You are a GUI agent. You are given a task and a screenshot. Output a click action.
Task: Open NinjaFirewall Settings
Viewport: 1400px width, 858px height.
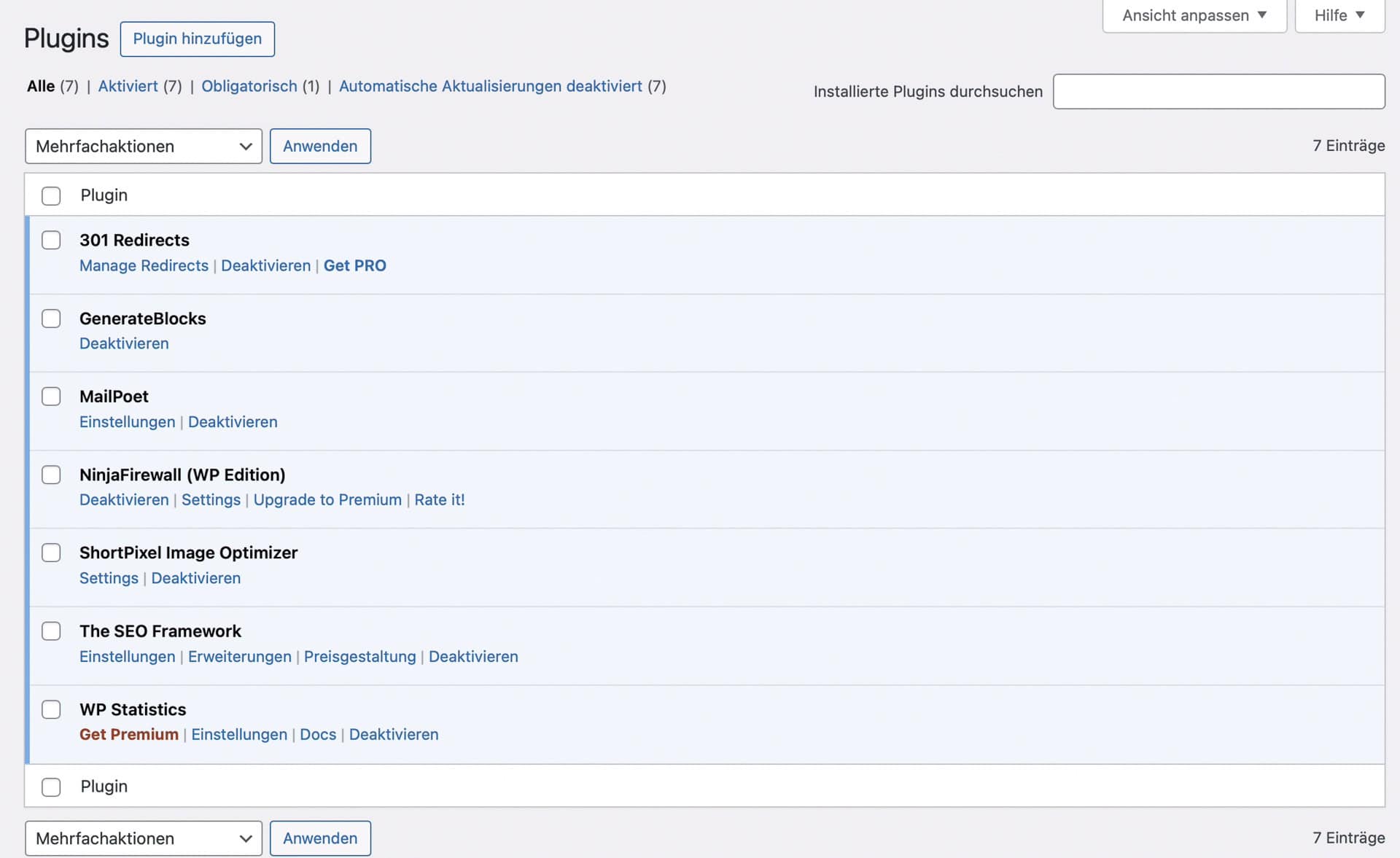click(211, 500)
